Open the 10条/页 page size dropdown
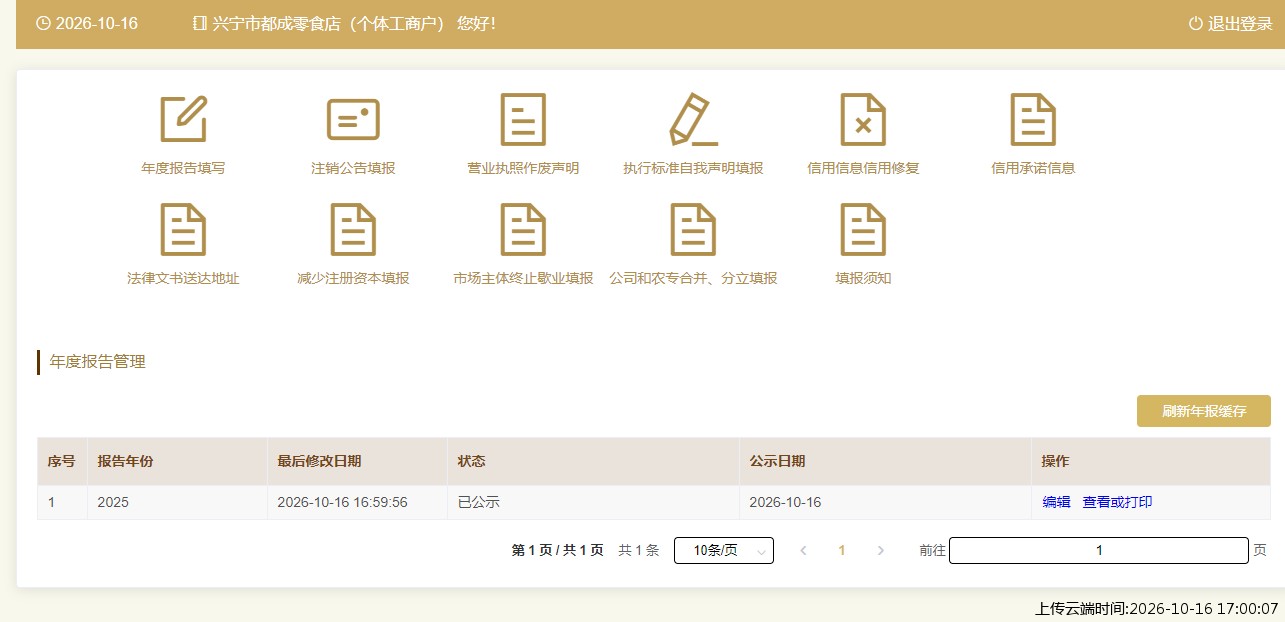The width and height of the screenshot is (1285, 622). point(724,550)
